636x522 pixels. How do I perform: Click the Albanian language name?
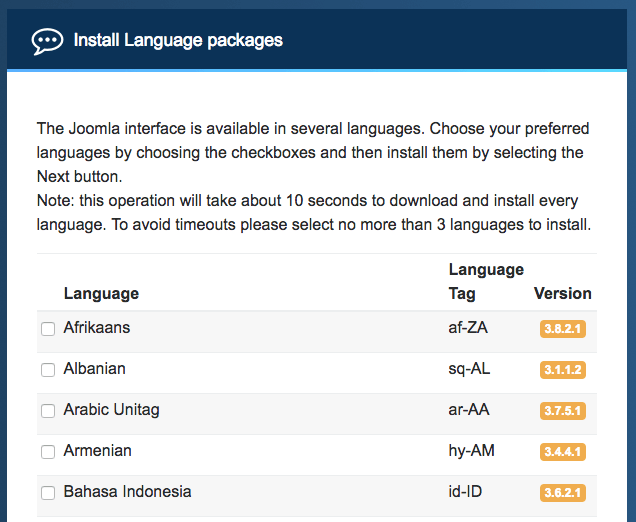coord(95,369)
